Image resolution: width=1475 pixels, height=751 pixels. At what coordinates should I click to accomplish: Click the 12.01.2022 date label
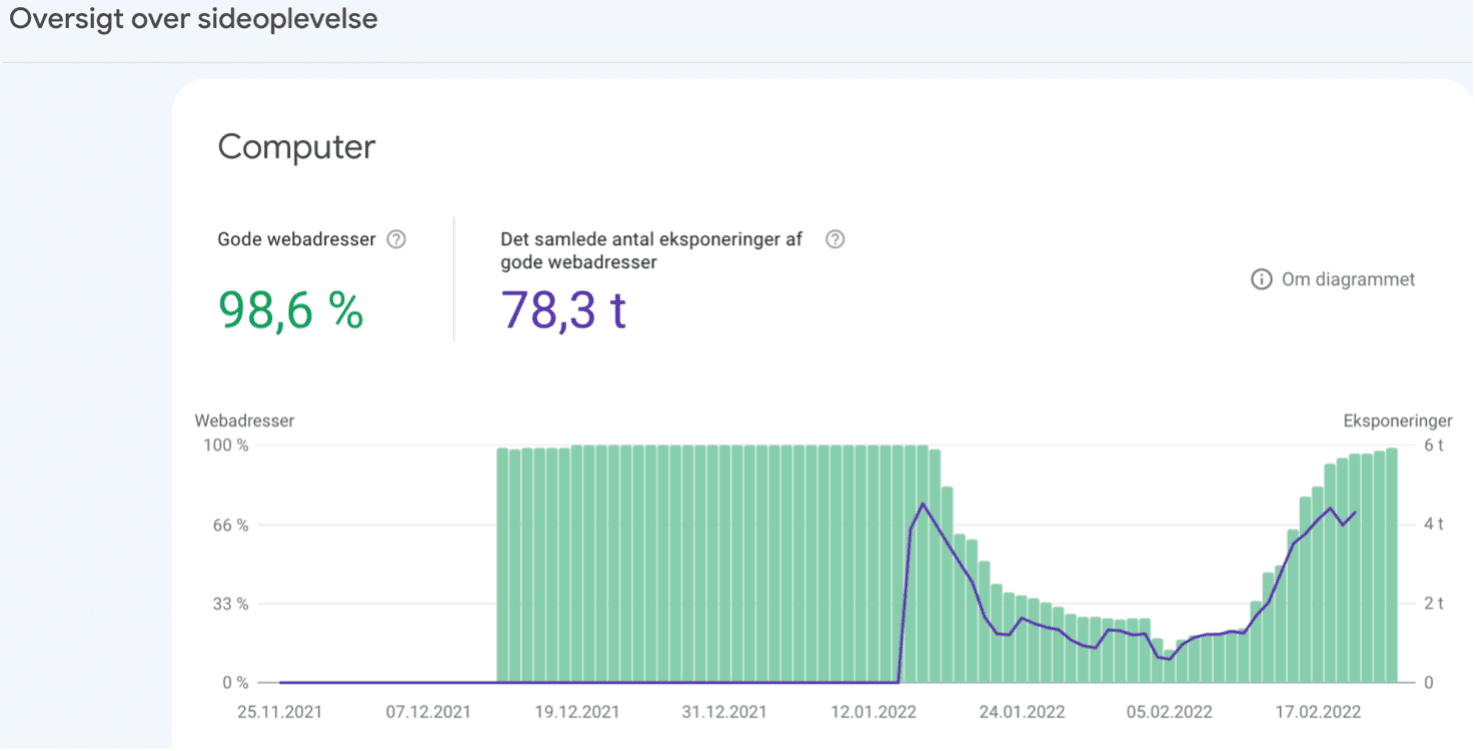[x=874, y=713]
